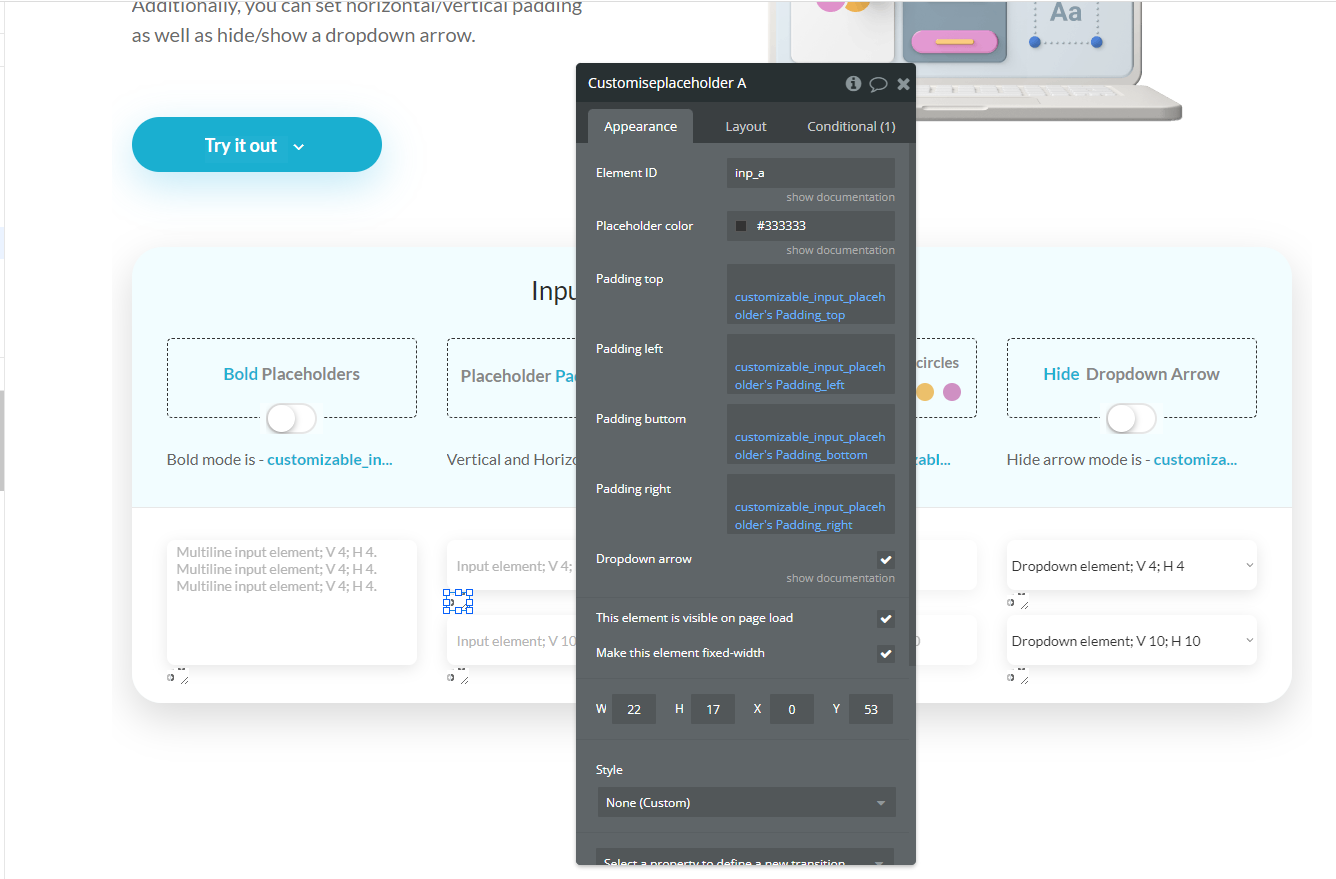
Task: Edit the Padding top expression field
Action: click(810, 296)
